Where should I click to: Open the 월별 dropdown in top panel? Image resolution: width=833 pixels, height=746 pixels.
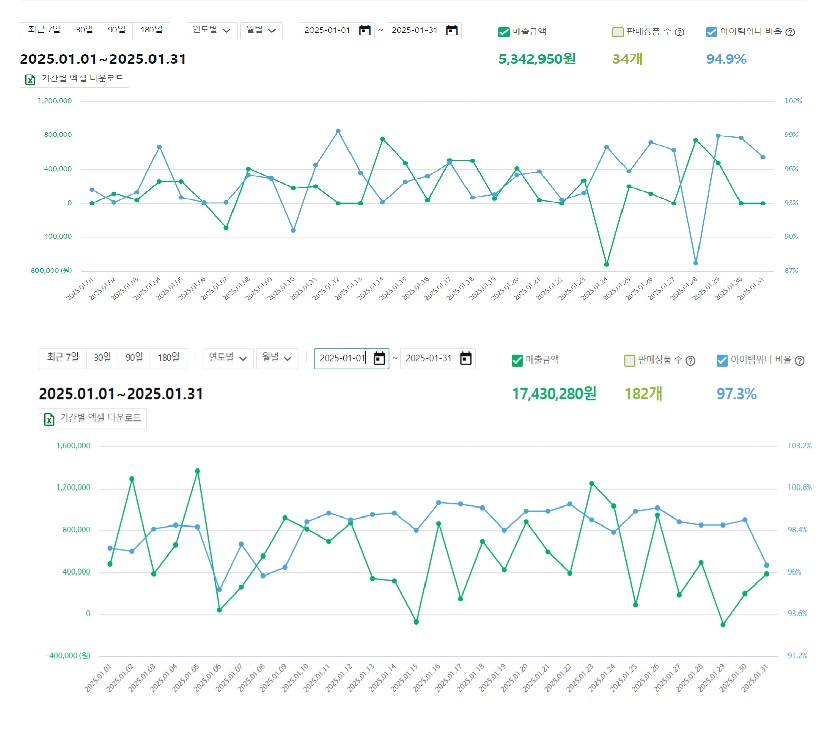tap(261, 30)
